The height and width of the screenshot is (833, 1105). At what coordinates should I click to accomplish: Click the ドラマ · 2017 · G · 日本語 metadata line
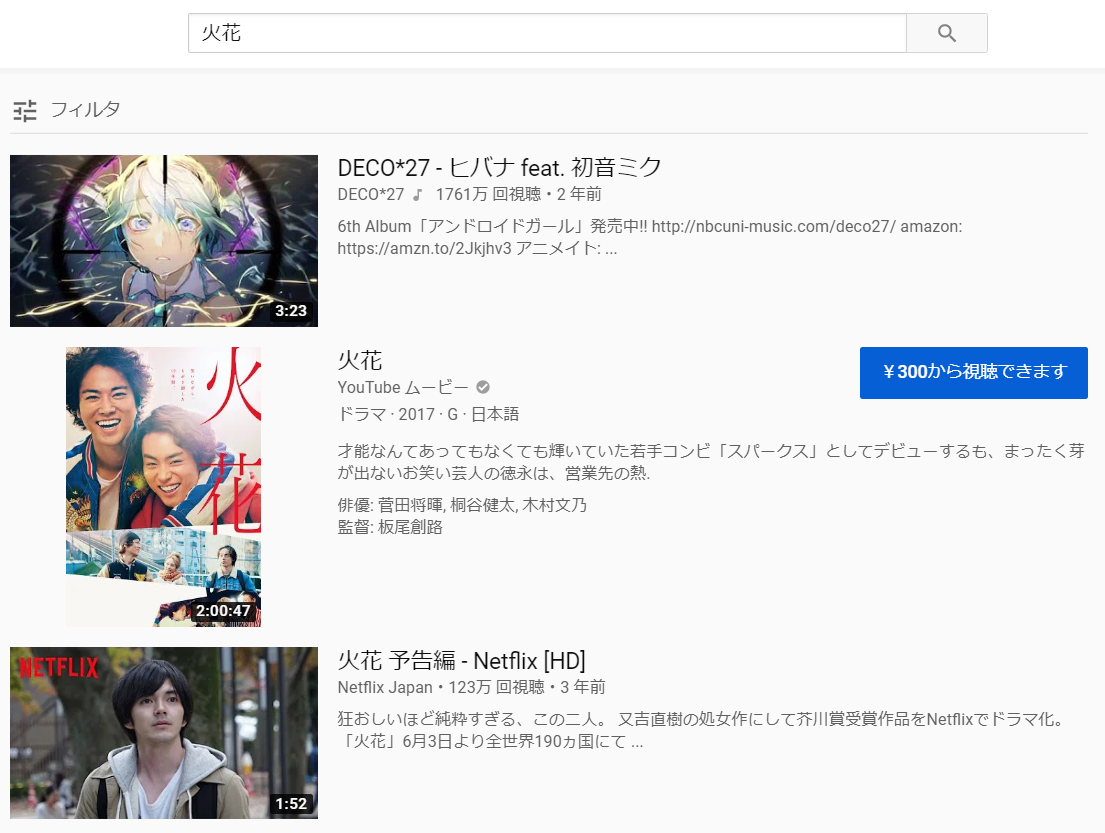[428, 414]
